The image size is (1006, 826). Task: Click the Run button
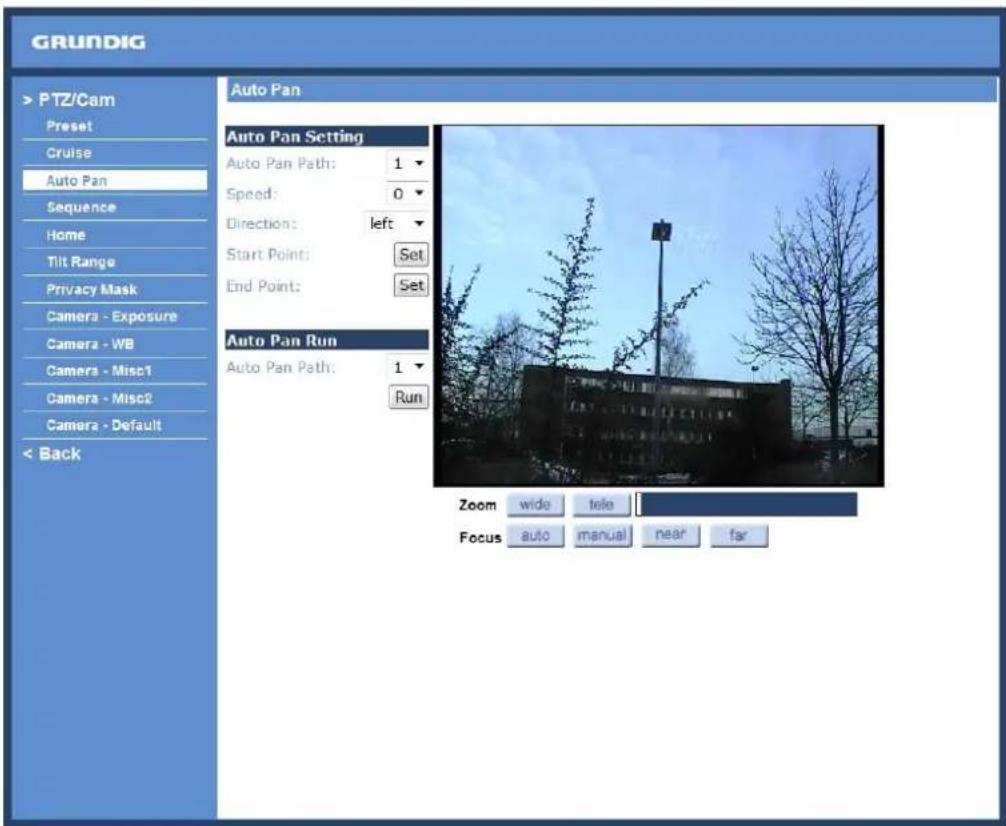409,397
